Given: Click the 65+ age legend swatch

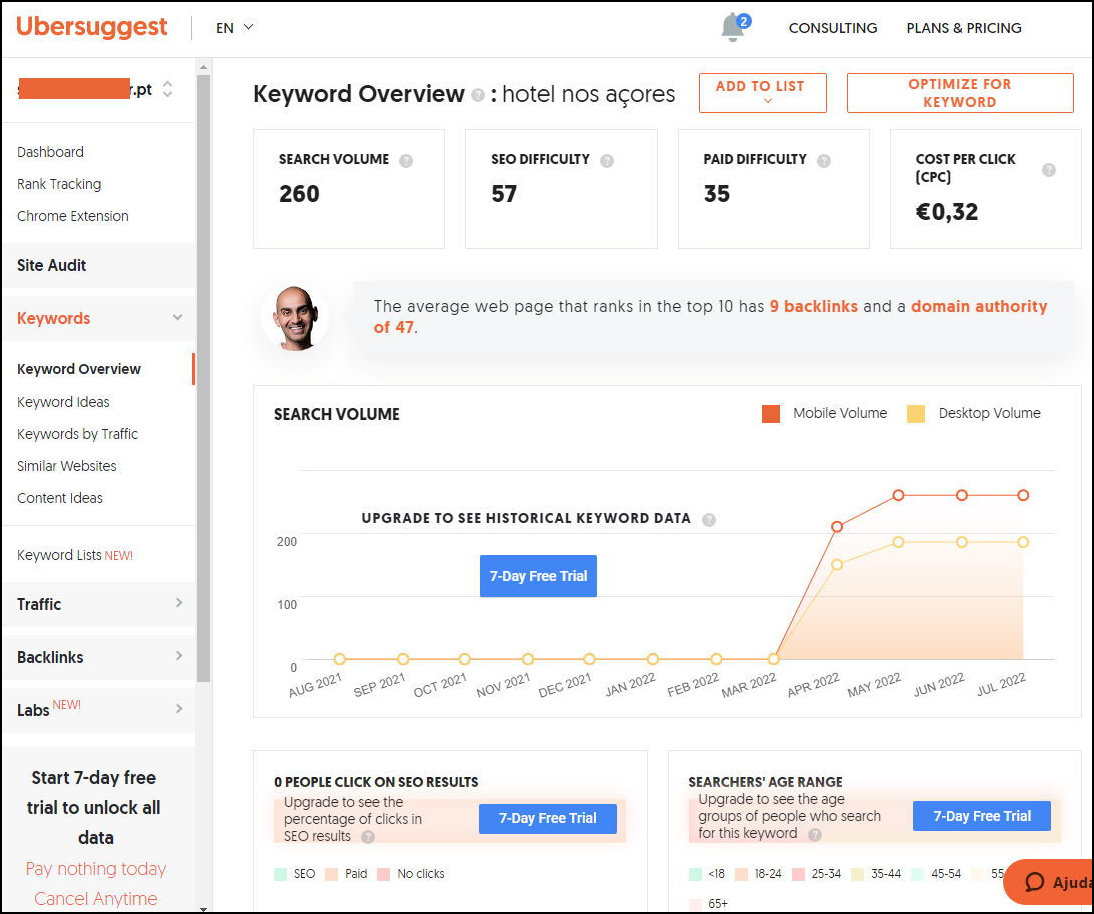Looking at the screenshot, I should click(696, 904).
